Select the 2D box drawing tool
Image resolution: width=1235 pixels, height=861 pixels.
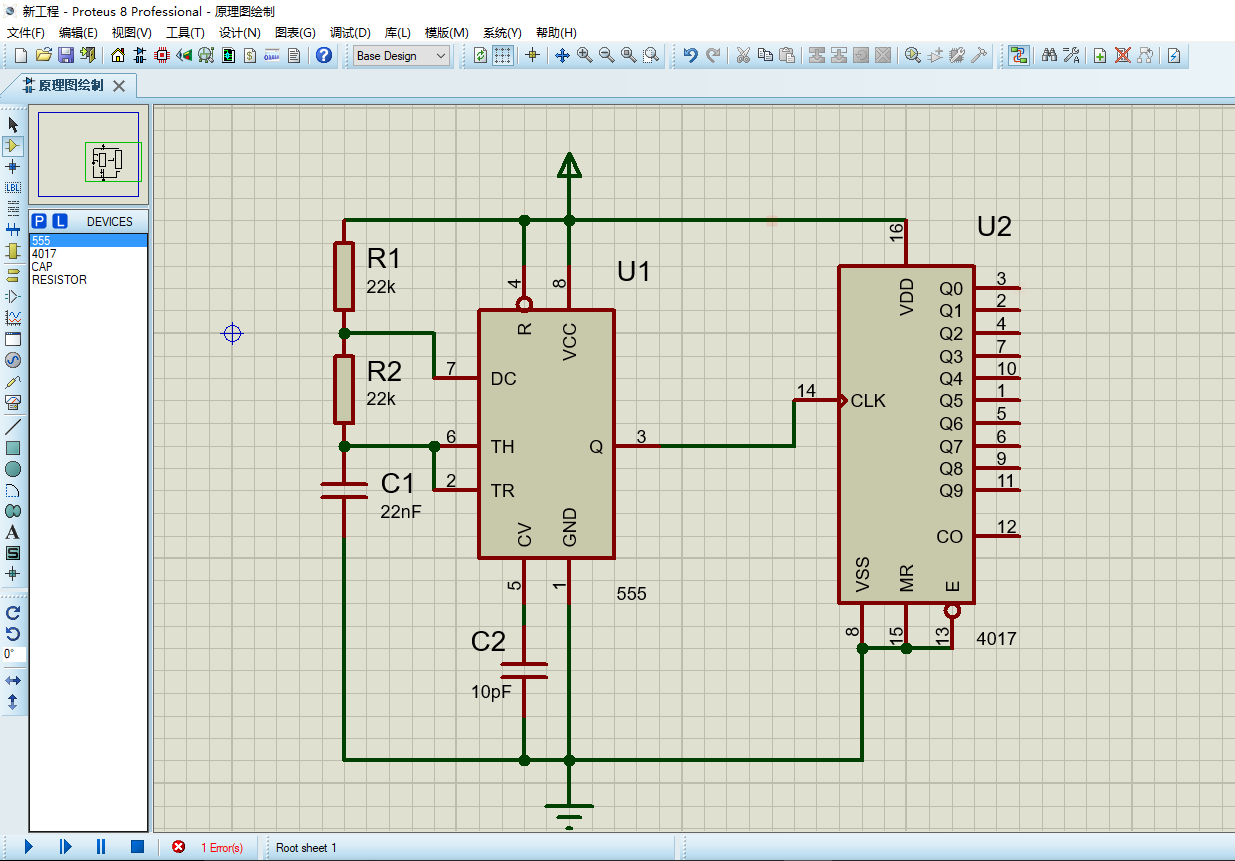click(13, 448)
